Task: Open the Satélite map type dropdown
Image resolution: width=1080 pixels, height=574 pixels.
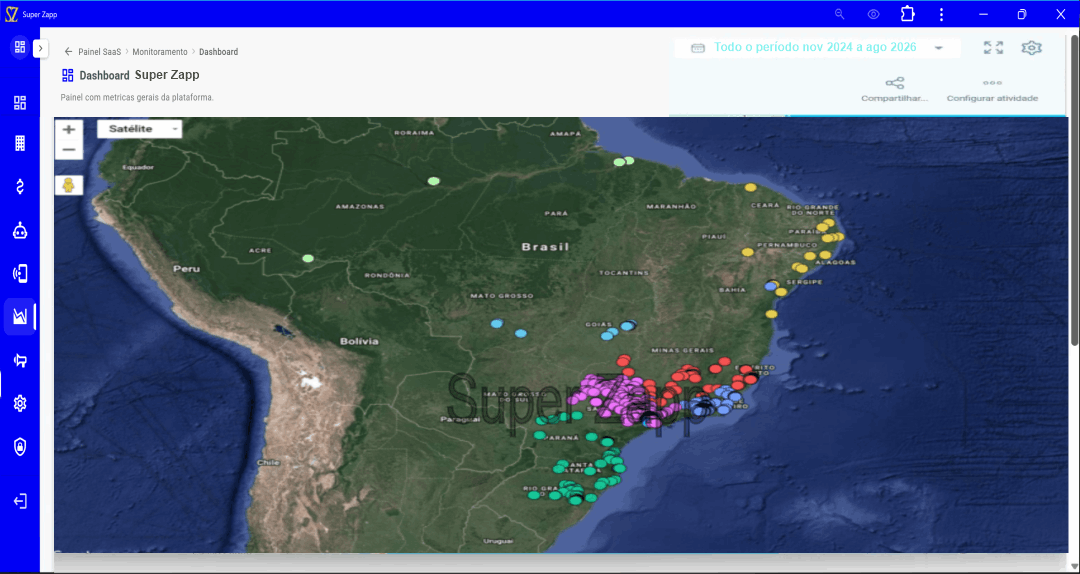Action: tap(139, 129)
